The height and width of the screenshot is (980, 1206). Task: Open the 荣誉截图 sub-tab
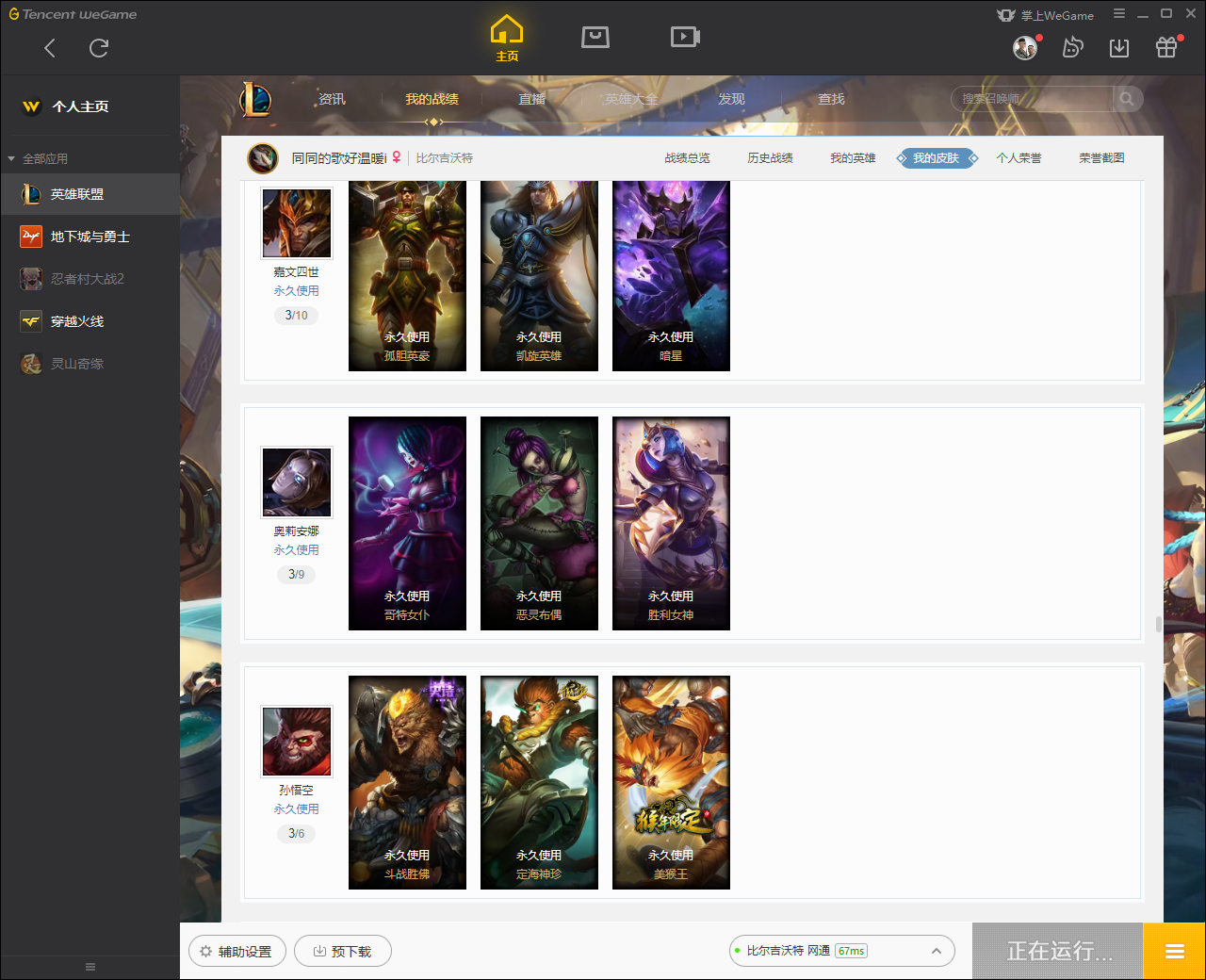coord(1101,158)
